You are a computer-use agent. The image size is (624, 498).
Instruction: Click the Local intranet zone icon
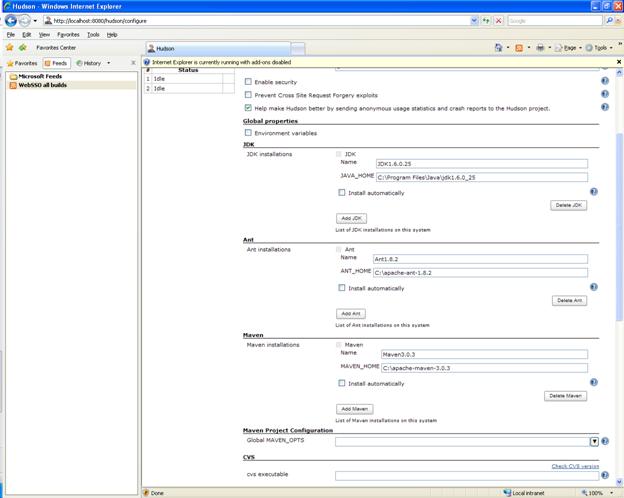(507, 493)
